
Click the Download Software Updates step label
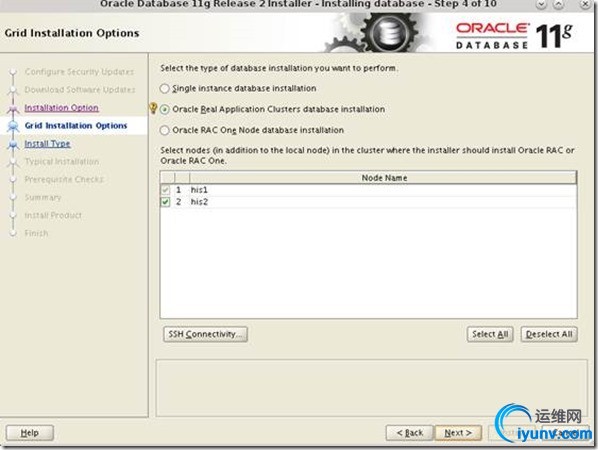(80, 90)
